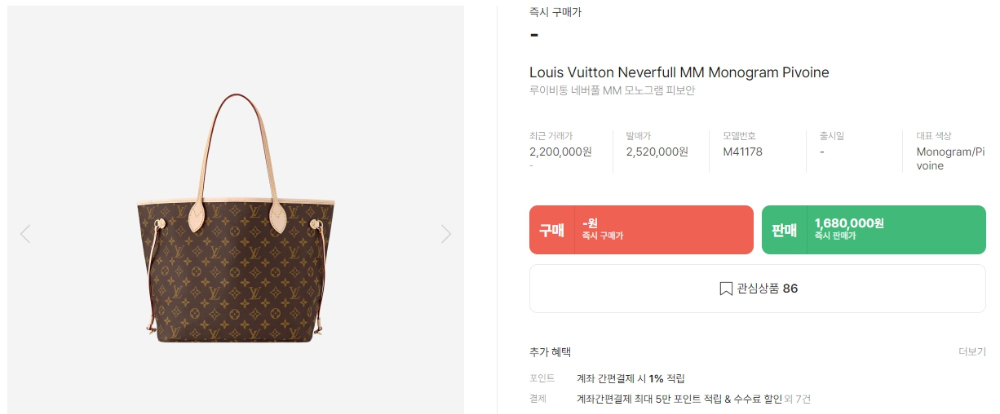1000x414 pixels.
Task: Click the 대표 색상 Monogram/Pivoine value
Action: (x=950, y=159)
